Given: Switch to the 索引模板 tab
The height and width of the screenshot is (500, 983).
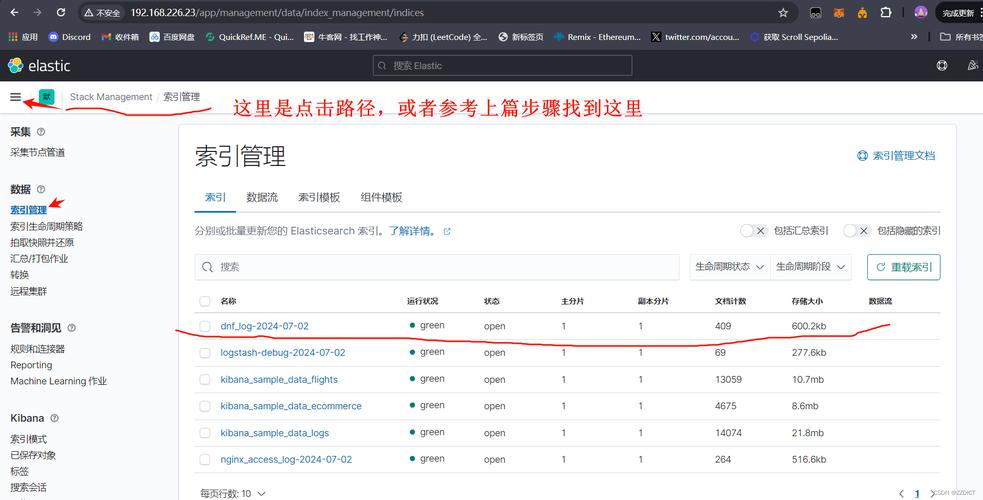Looking at the screenshot, I should tap(319, 197).
